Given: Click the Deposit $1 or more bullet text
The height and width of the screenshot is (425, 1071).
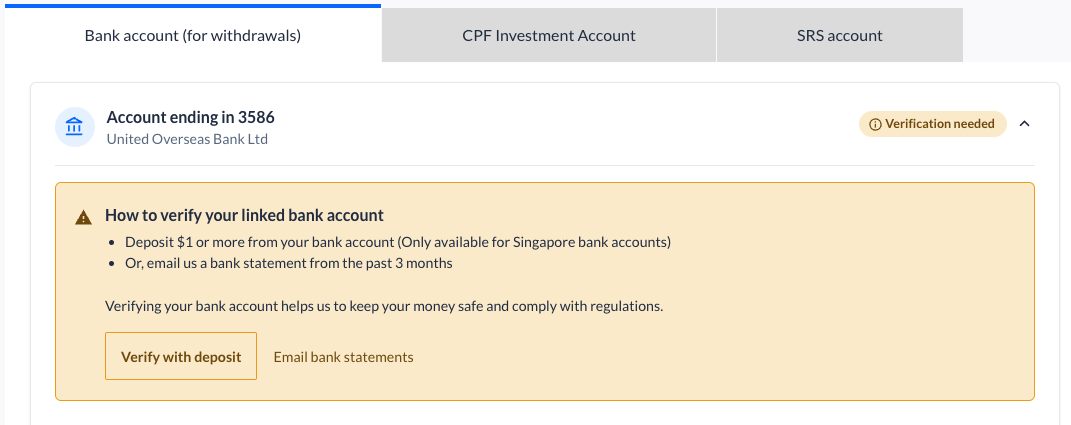Looking at the screenshot, I should (398, 243).
